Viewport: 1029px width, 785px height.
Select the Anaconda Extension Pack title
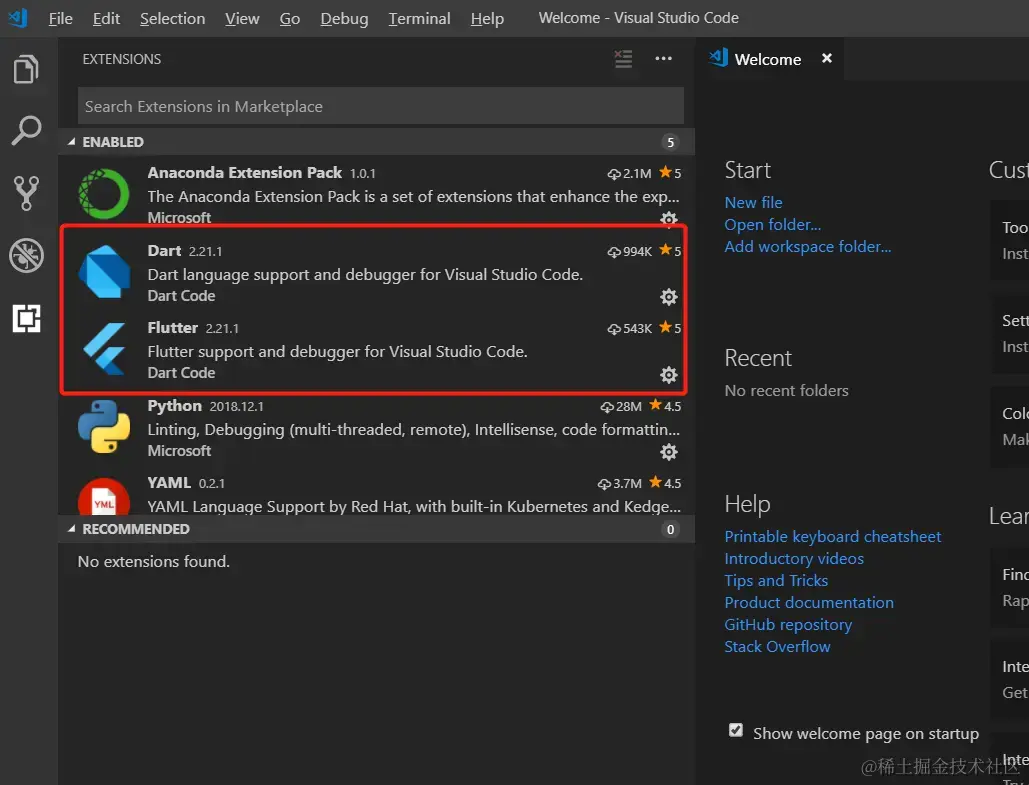(x=245, y=173)
